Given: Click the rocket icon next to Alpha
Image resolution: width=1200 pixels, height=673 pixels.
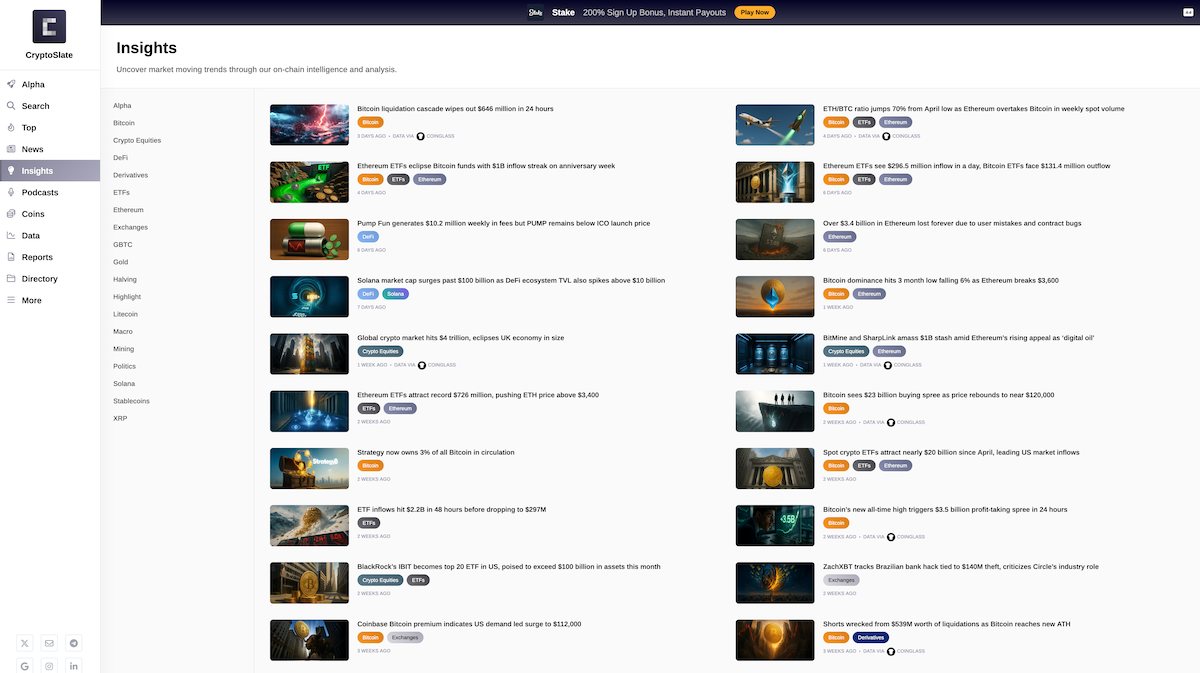Looking at the screenshot, I should pyautogui.click(x=11, y=84).
